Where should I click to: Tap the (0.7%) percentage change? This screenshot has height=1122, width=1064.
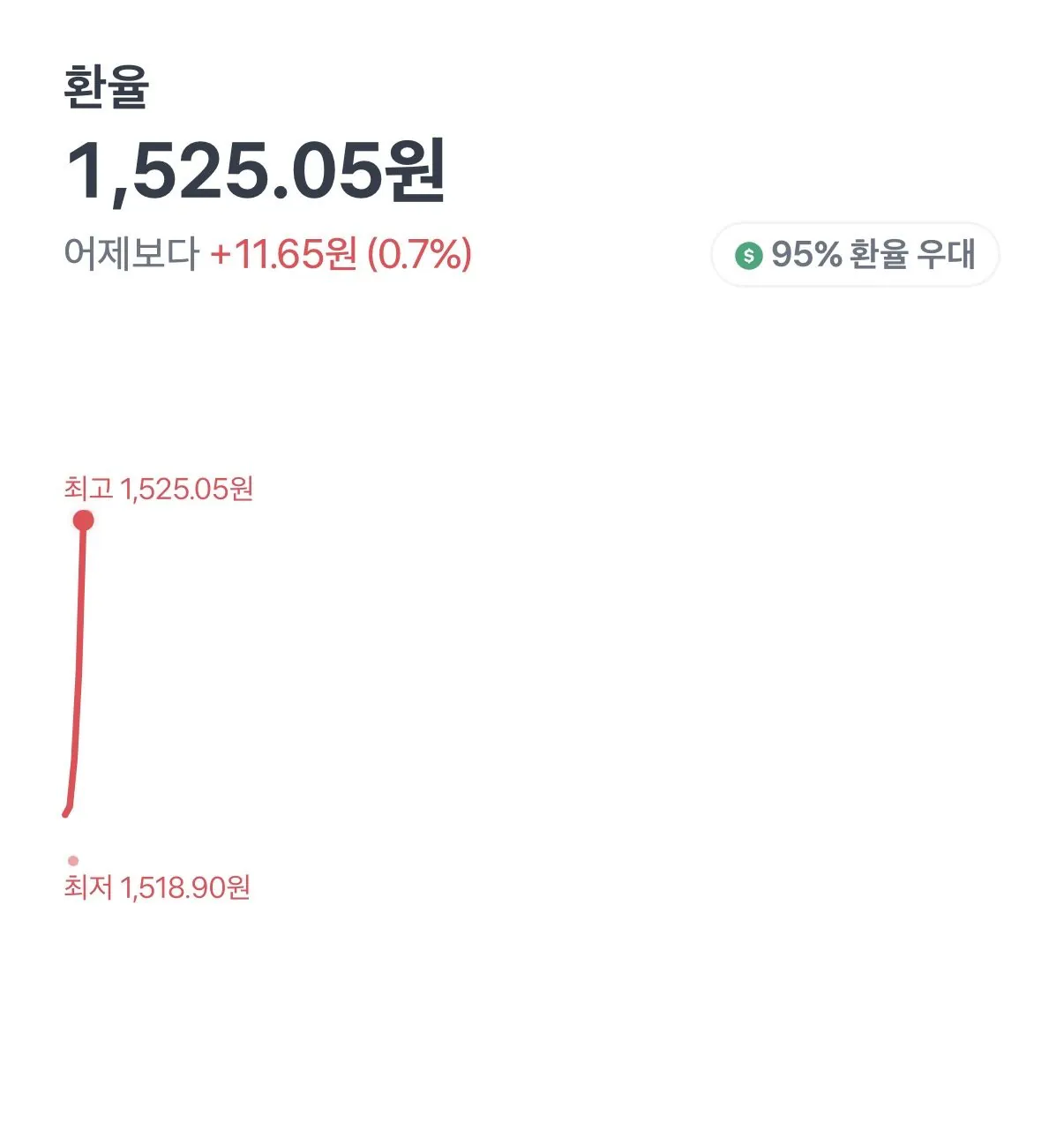pos(419,254)
